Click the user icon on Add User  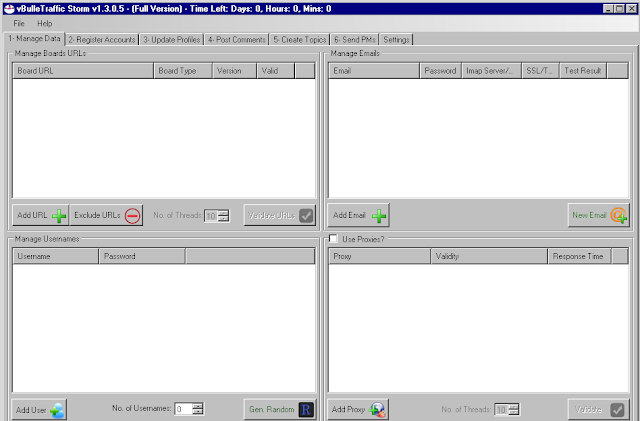[58, 410]
